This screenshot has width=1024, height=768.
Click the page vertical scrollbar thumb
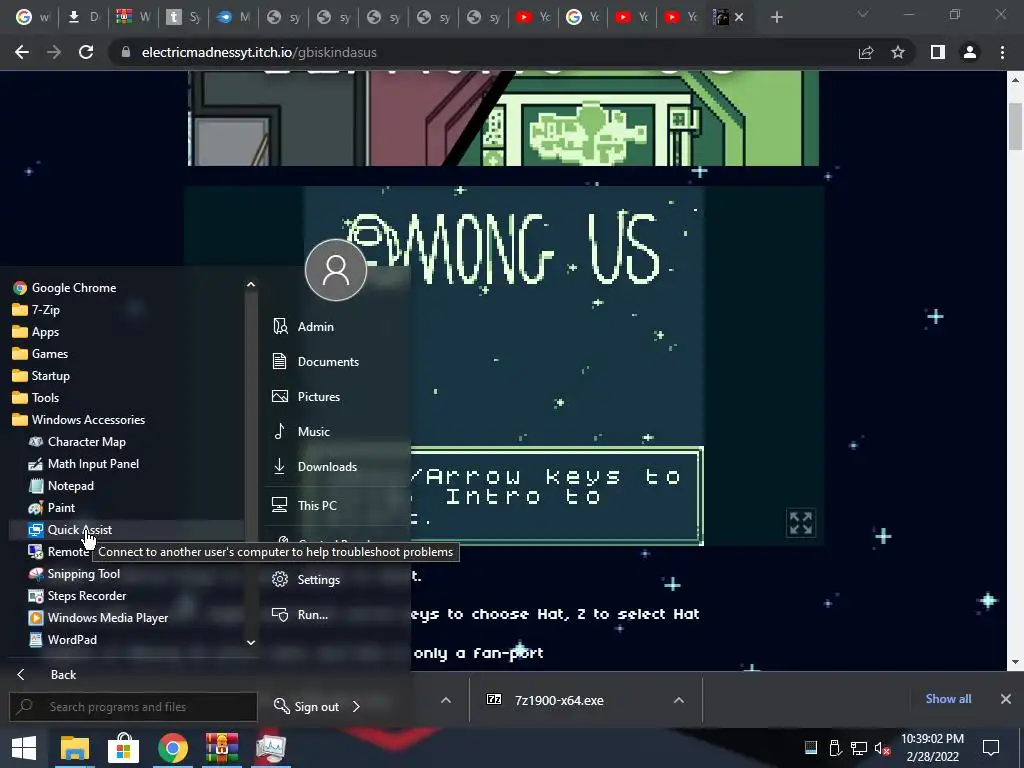[1015, 126]
